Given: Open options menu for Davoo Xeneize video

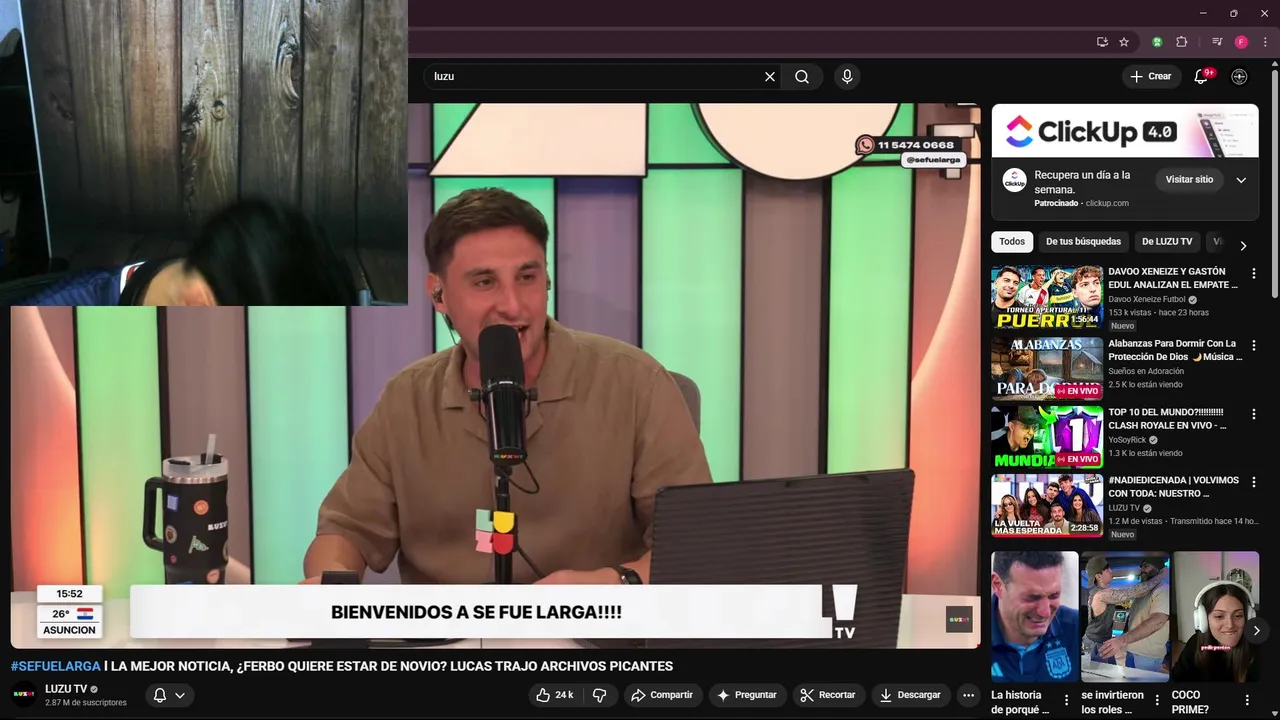Looking at the screenshot, I should (x=1253, y=273).
